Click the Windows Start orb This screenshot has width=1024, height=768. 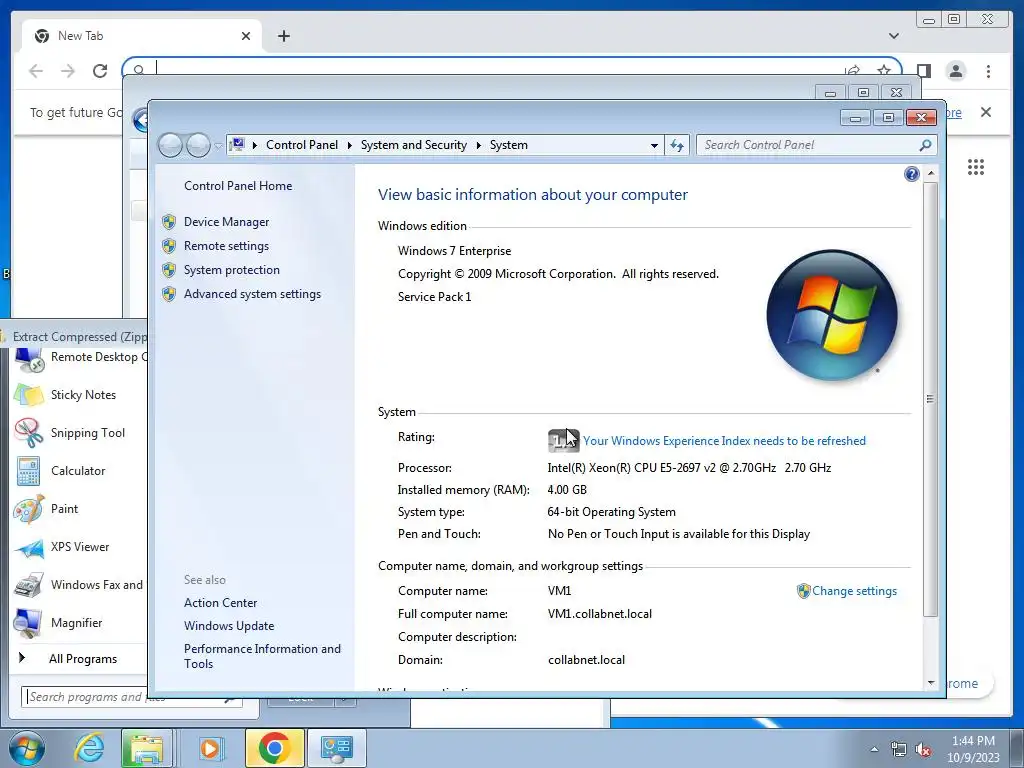[x=26, y=748]
